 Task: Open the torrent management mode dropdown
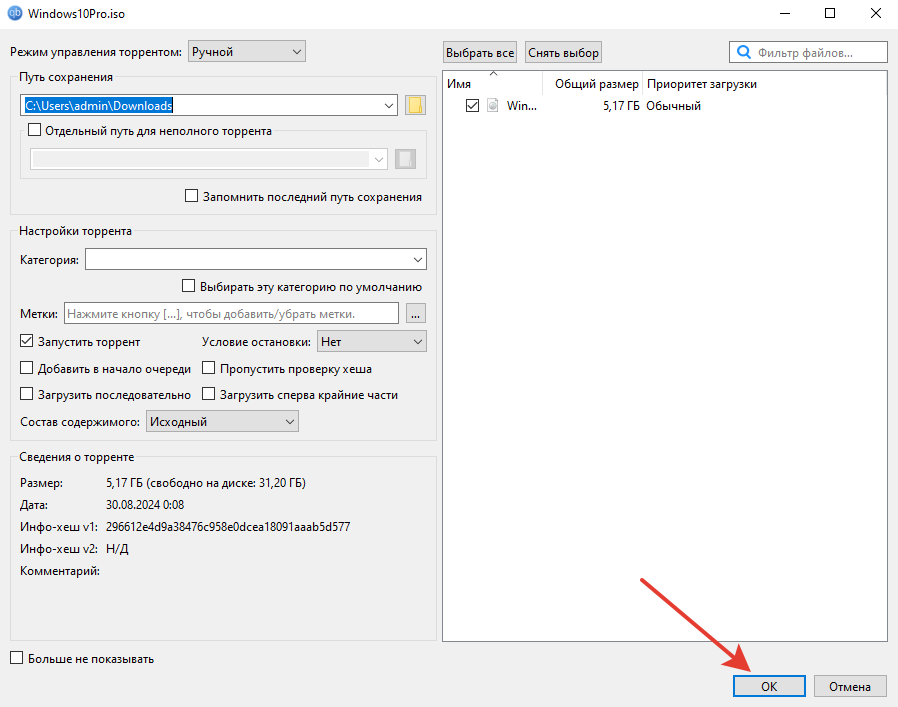247,52
